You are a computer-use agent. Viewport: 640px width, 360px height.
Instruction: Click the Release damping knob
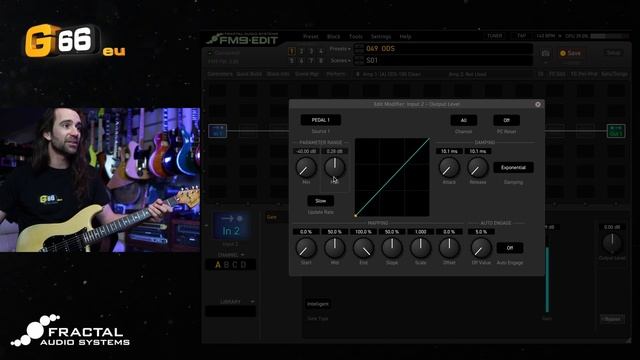click(478, 167)
